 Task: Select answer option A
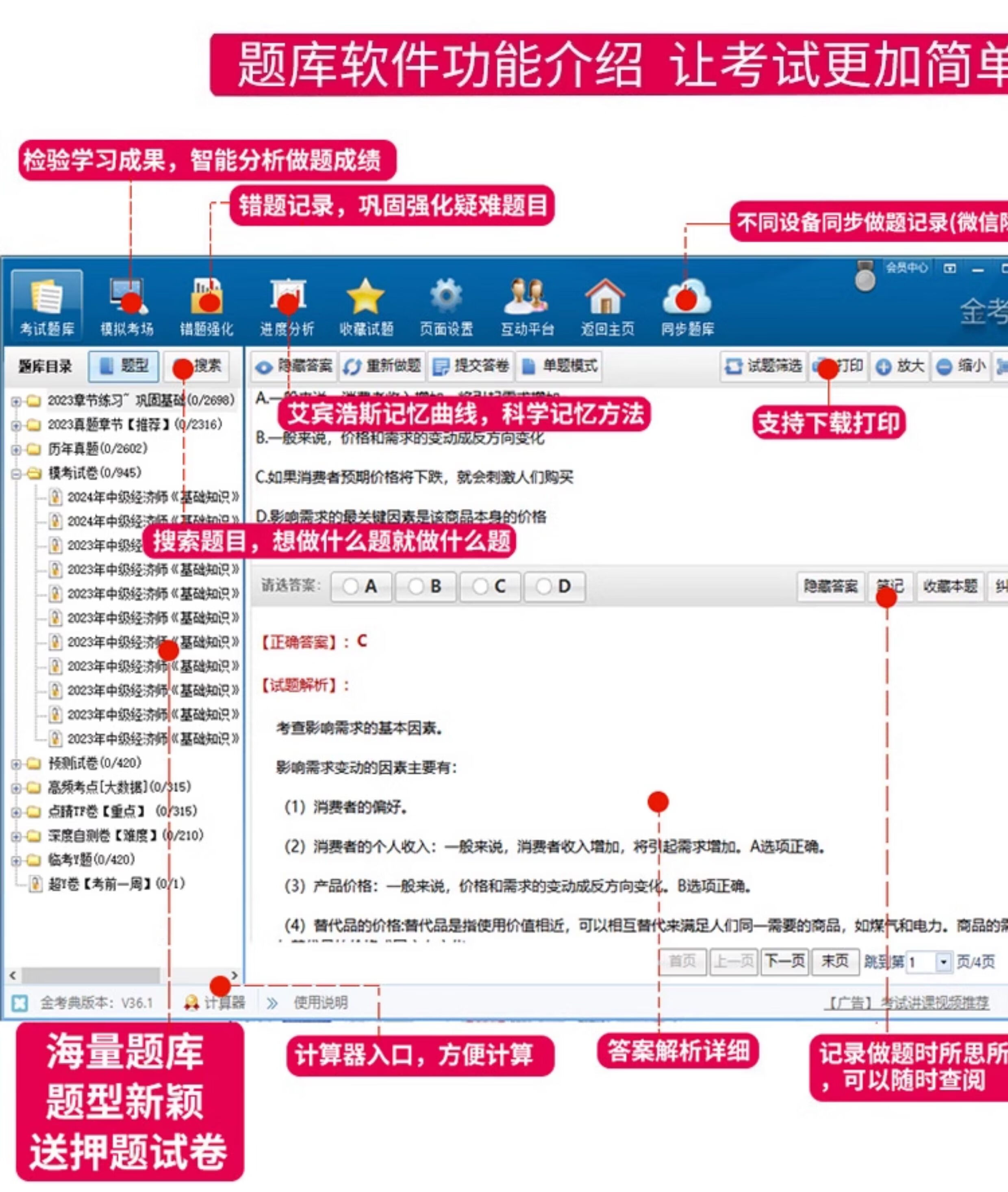[361, 586]
